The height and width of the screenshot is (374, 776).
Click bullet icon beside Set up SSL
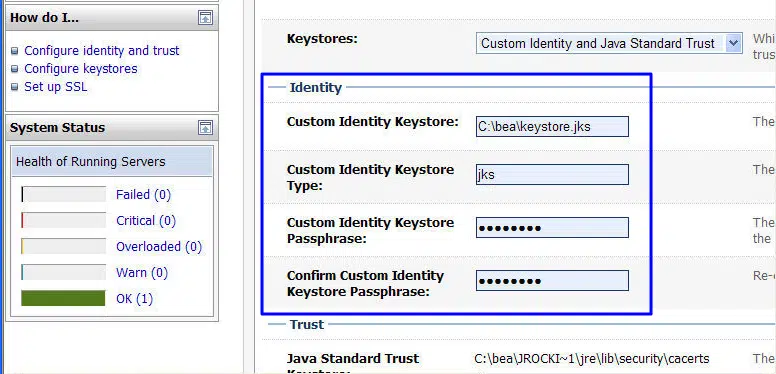click(14, 87)
